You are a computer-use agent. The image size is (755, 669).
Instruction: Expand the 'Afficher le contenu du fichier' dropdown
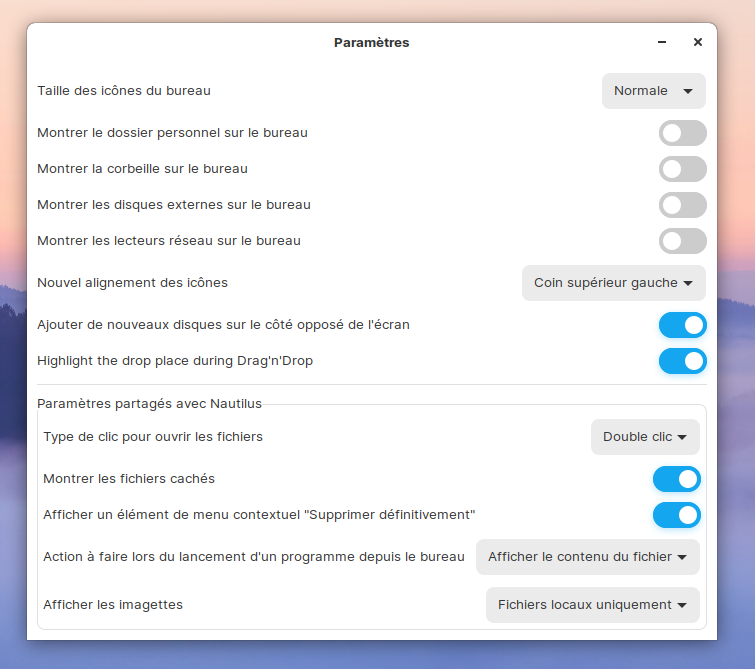tap(587, 557)
